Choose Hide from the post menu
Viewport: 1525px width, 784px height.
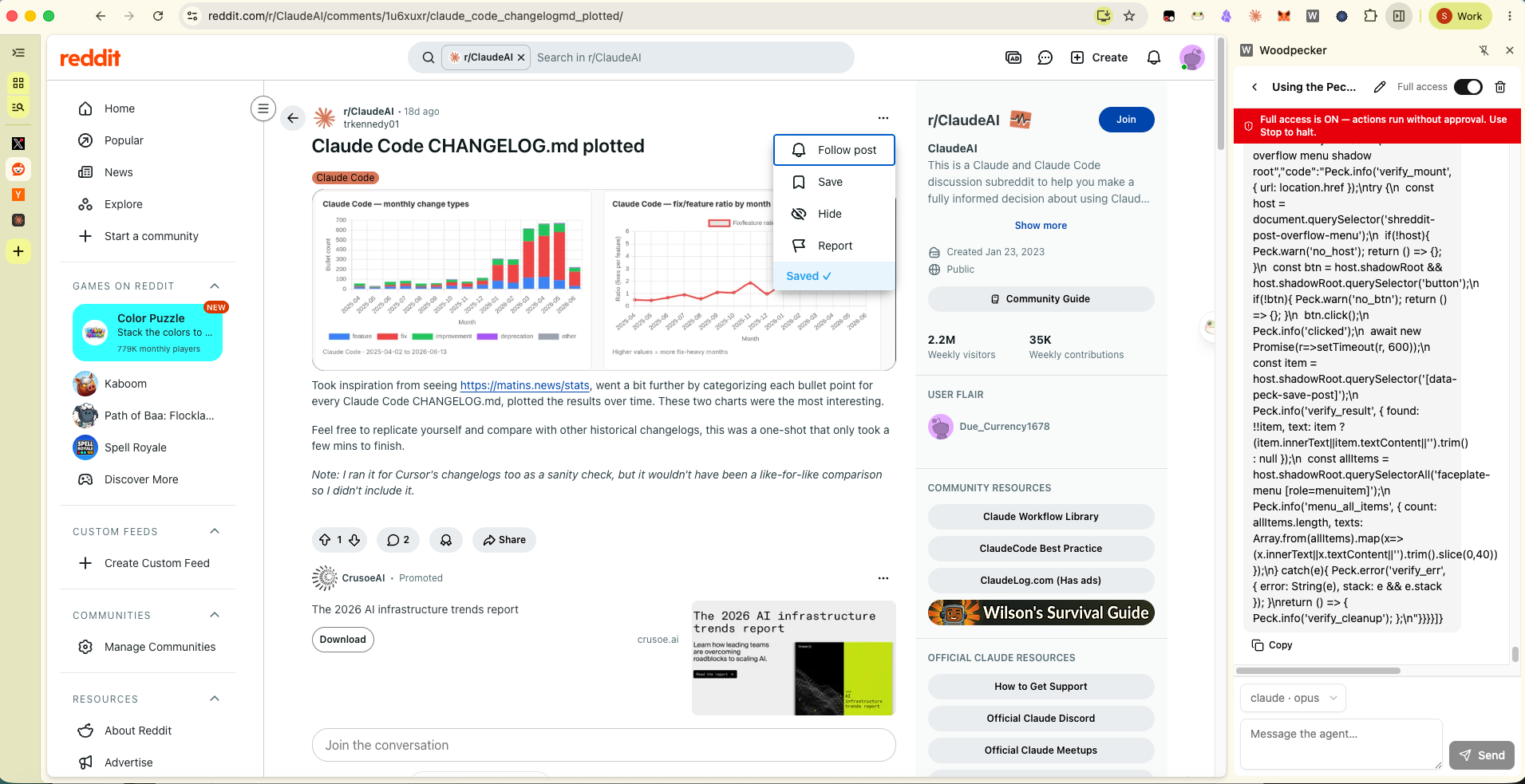[834, 214]
